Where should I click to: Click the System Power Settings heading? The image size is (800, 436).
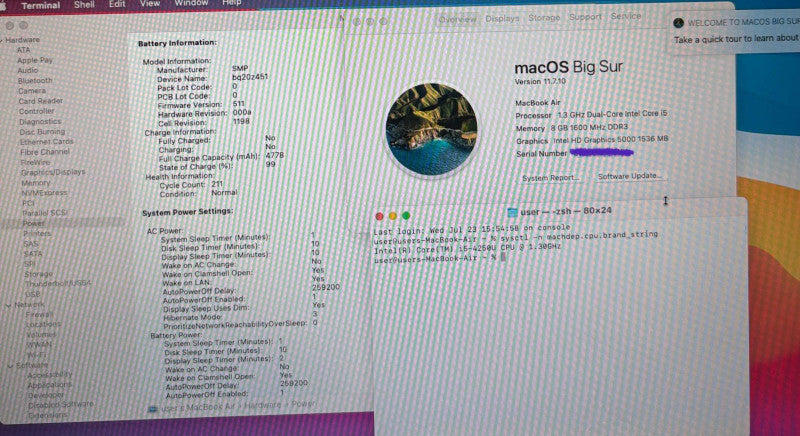coord(187,212)
